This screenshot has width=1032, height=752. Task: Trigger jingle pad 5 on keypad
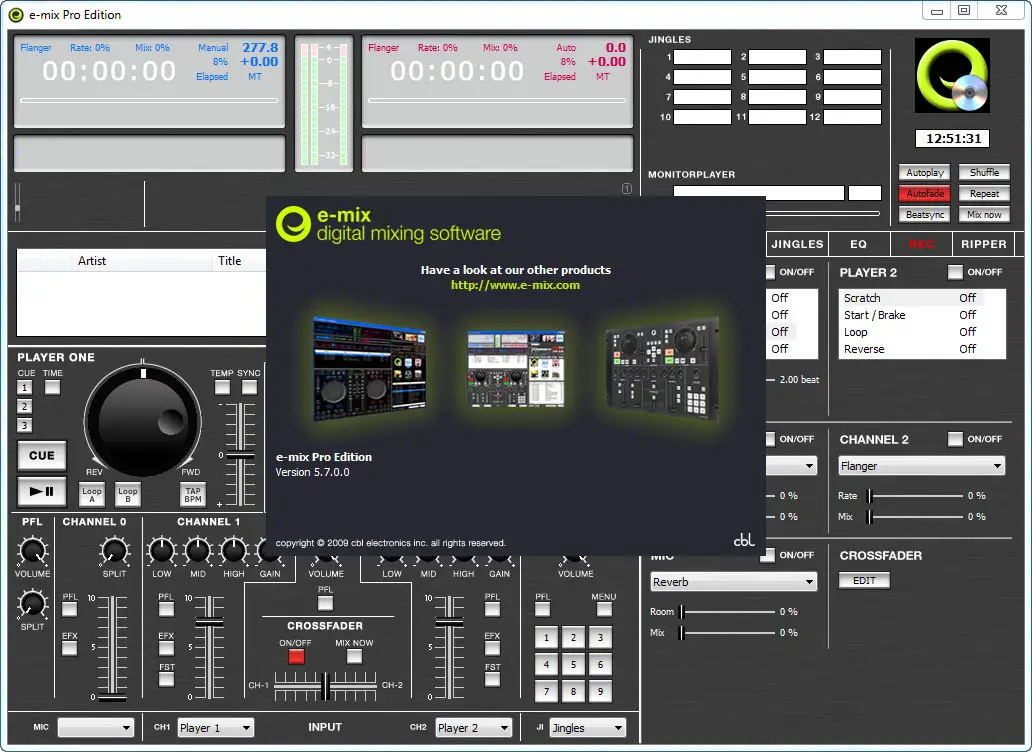coord(573,664)
